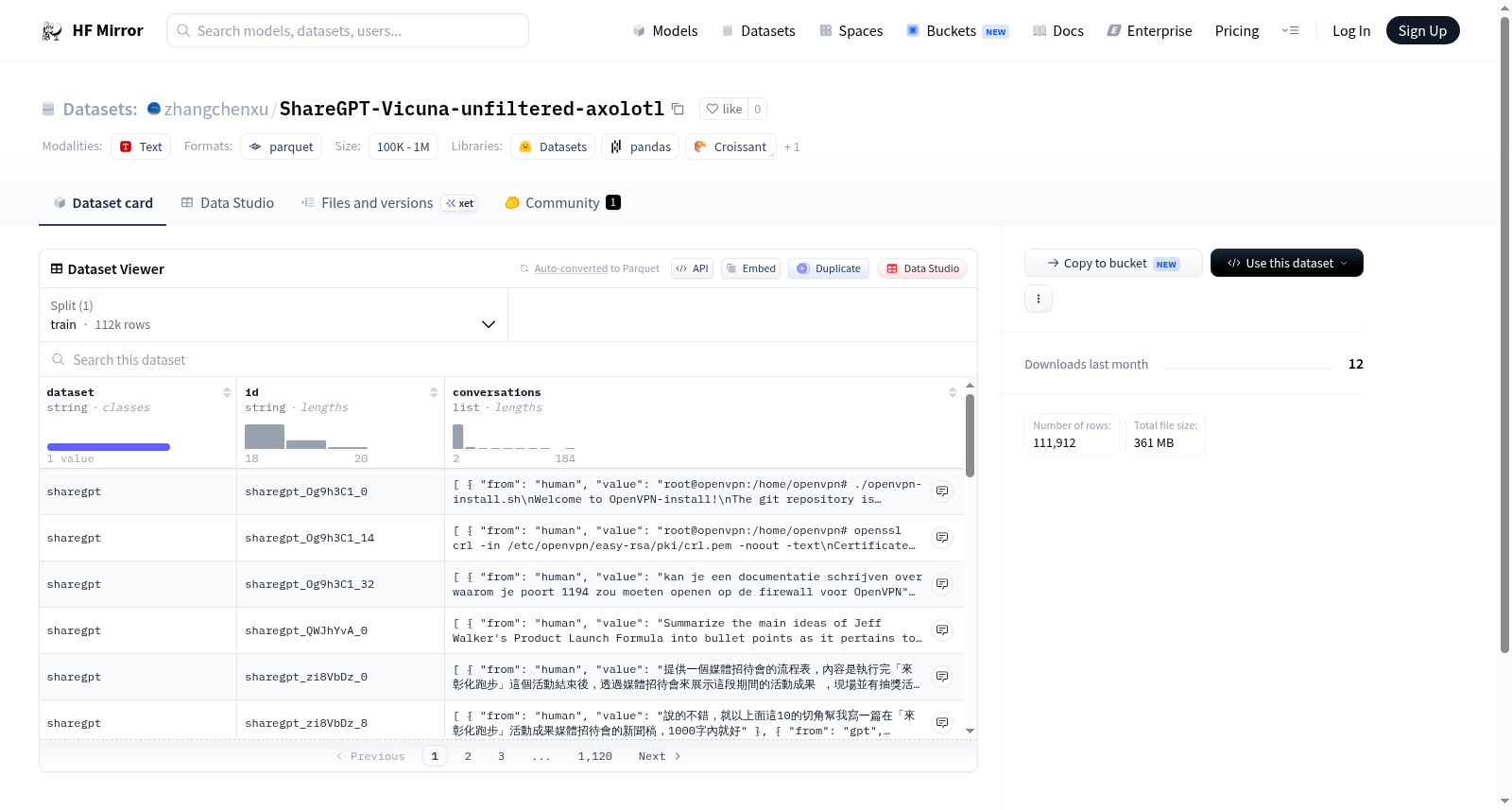Viewport: 1512px width, 810px height.
Task: Expand the sharegpt_Og9h3C1_14 conversation row icon
Action: coord(942,538)
